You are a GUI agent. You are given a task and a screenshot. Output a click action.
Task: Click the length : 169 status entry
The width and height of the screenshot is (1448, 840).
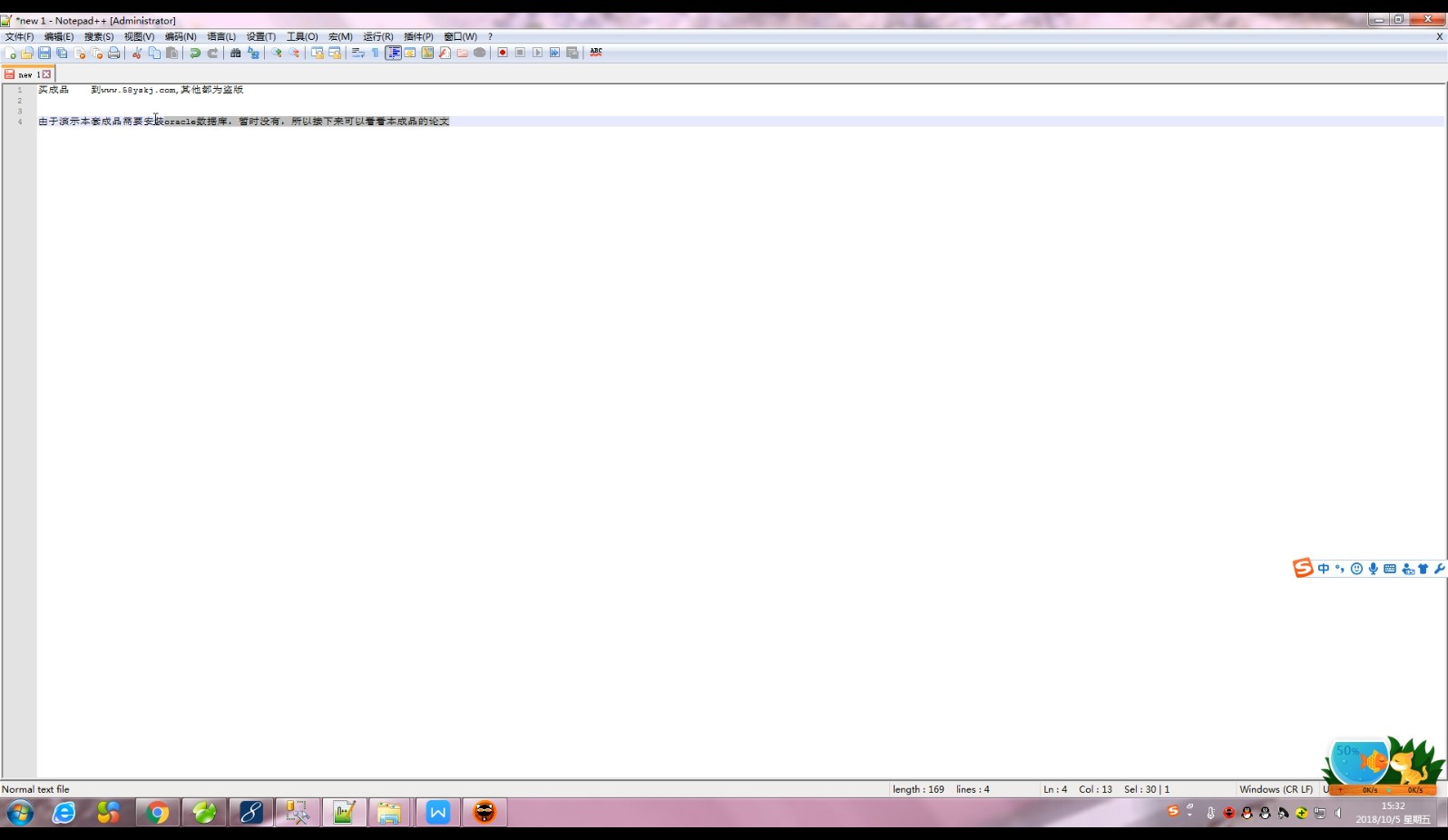(x=918, y=789)
